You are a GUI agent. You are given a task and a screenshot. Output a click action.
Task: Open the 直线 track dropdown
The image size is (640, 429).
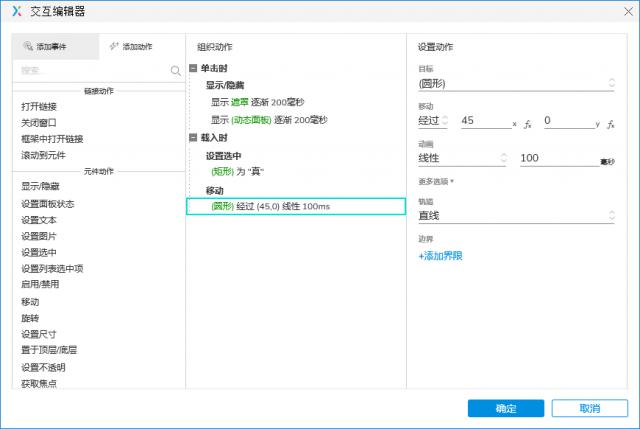pyautogui.click(x=516, y=215)
